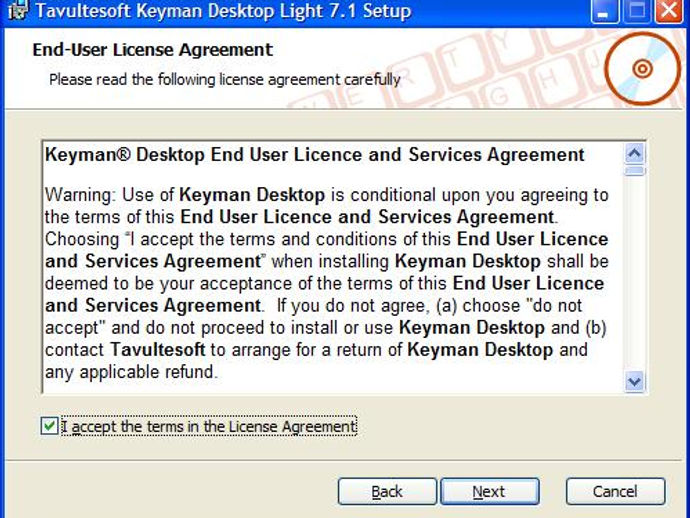Click the 'End-User License Agreement' title

[x=153, y=50]
